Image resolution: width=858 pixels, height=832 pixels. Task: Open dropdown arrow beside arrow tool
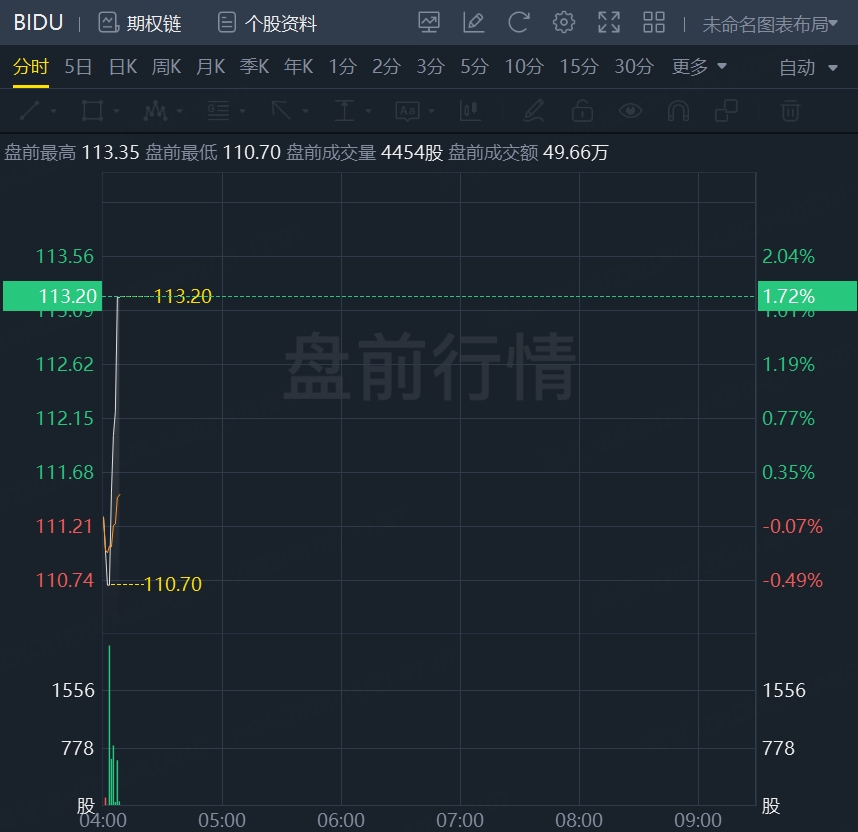[305, 111]
